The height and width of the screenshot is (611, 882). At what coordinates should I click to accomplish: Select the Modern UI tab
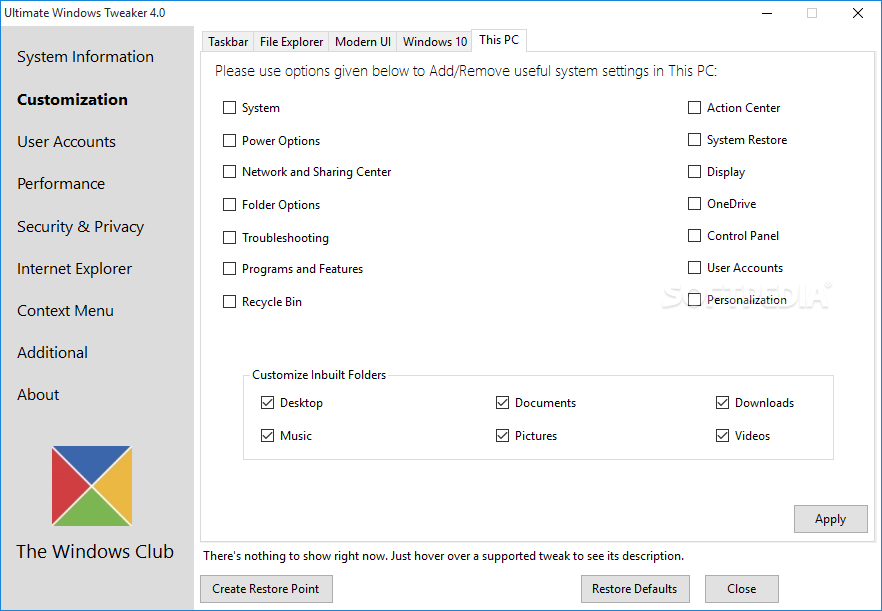363,42
